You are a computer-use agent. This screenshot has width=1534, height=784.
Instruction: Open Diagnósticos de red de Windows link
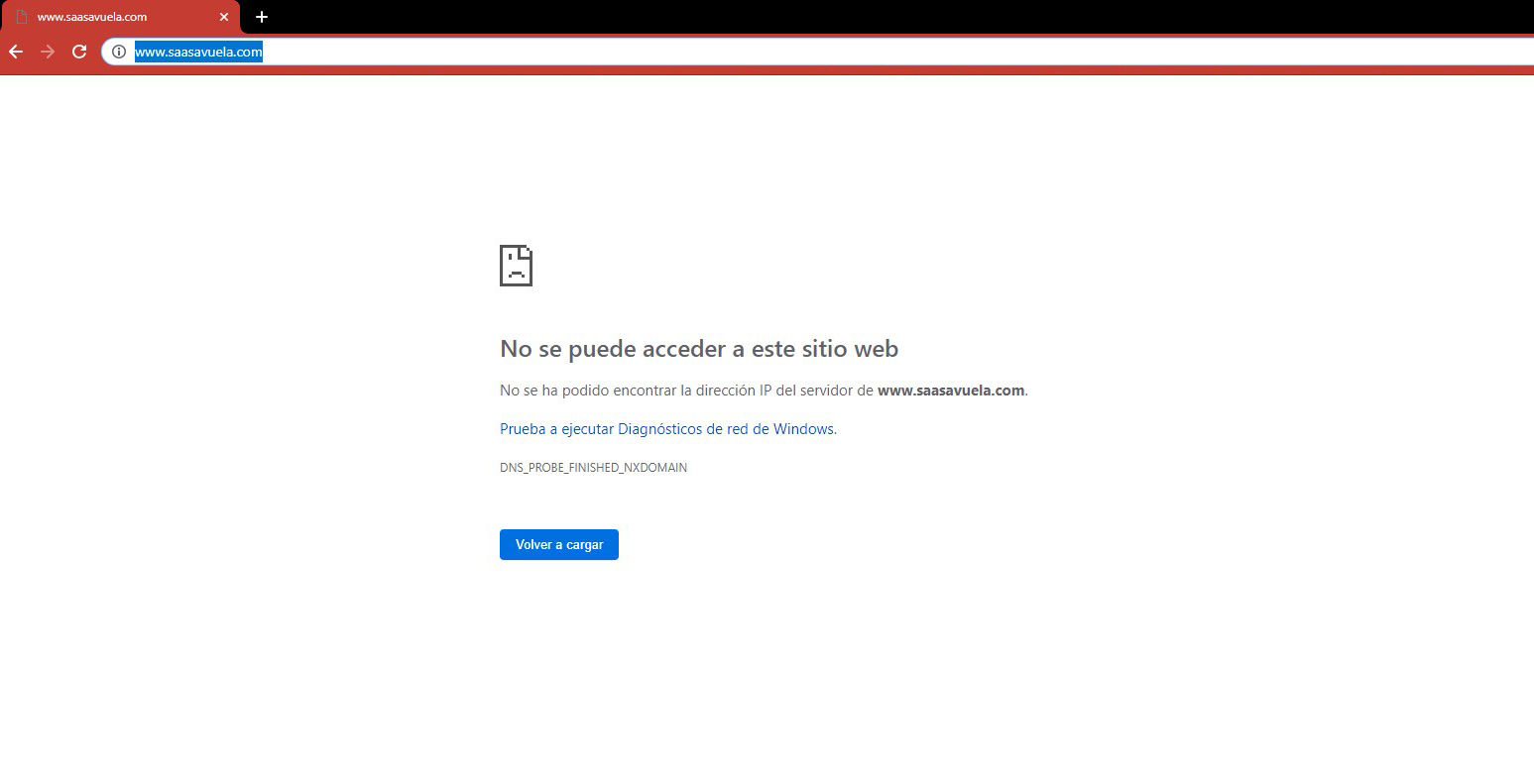pos(668,429)
